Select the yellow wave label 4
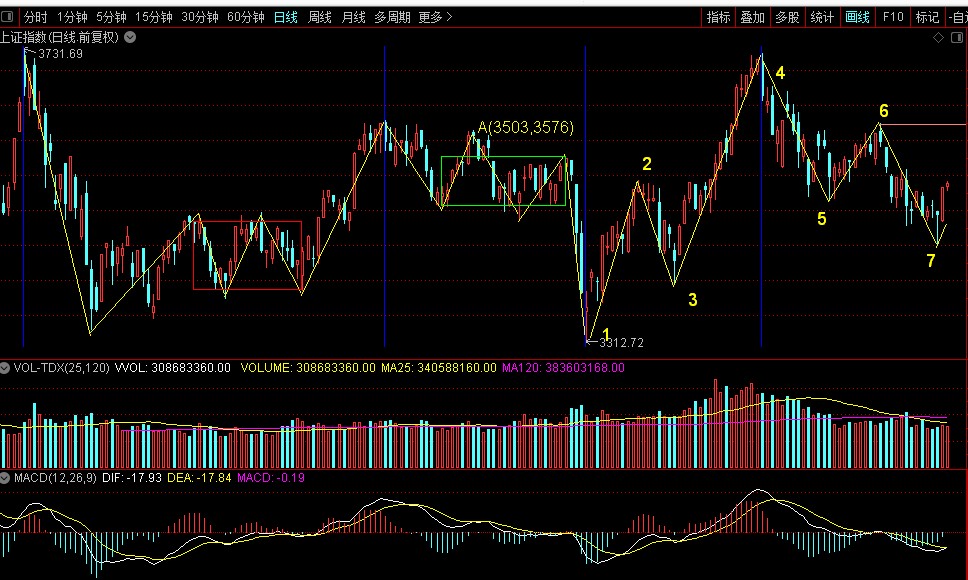 [x=780, y=73]
